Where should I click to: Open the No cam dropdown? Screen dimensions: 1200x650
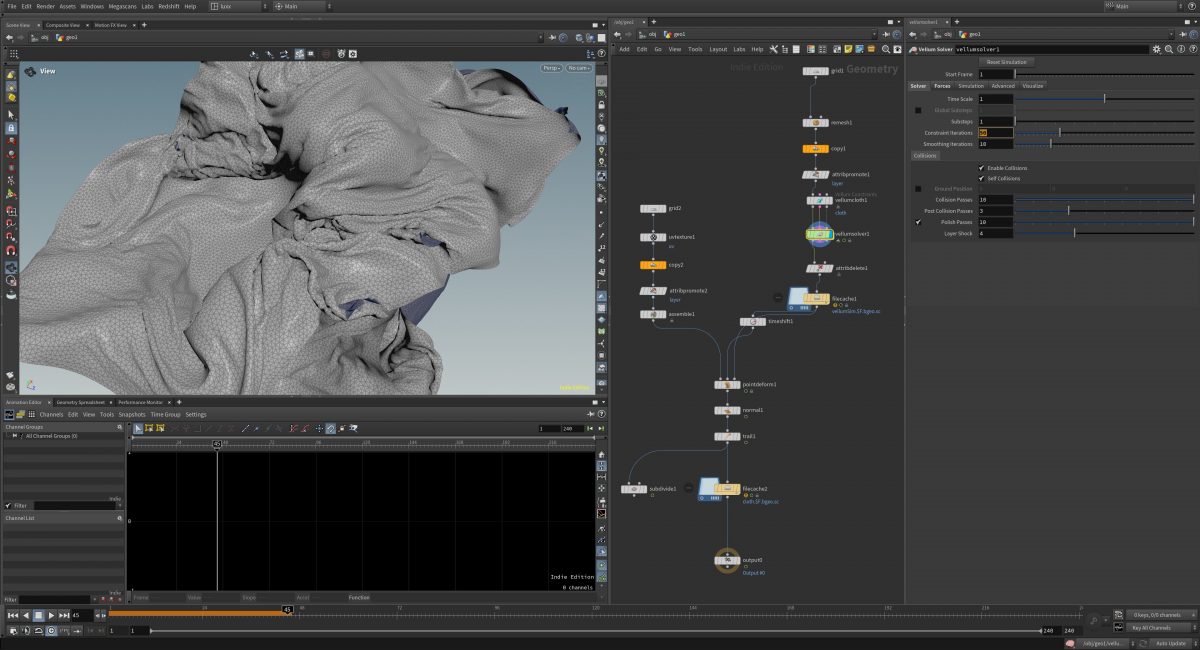pyautogui.click(x=579, y=68)
